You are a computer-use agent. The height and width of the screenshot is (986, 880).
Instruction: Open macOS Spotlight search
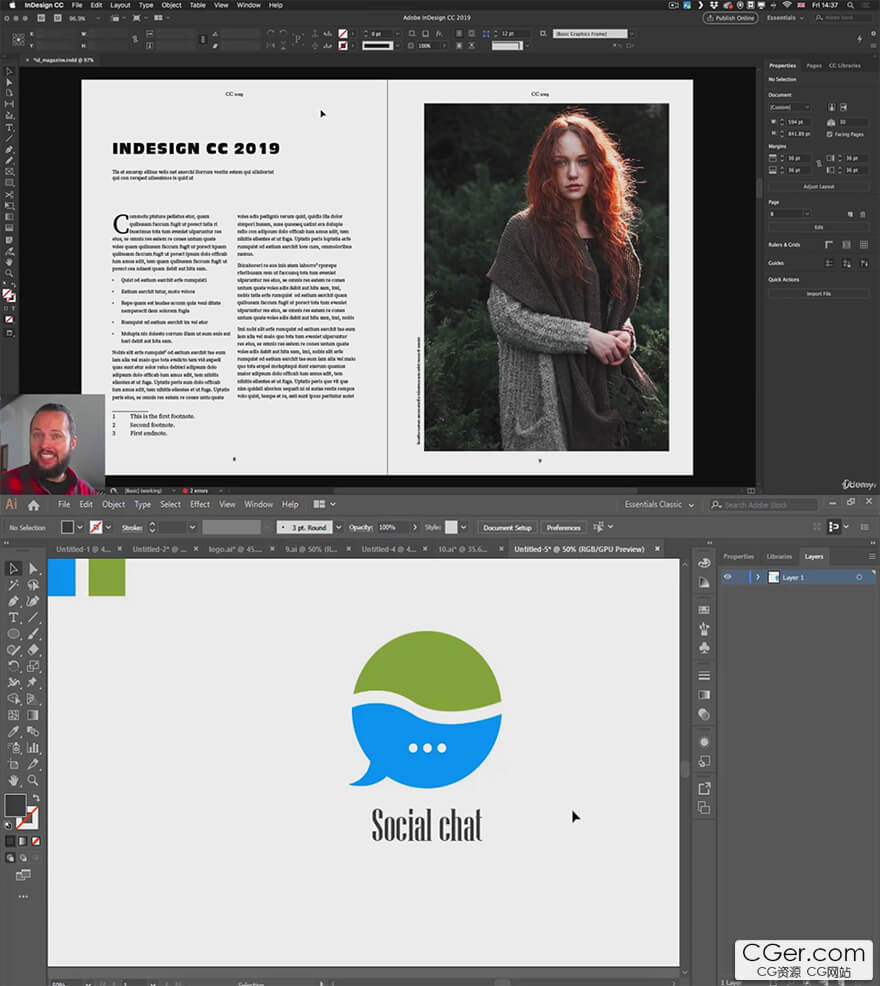pos(850,5)
